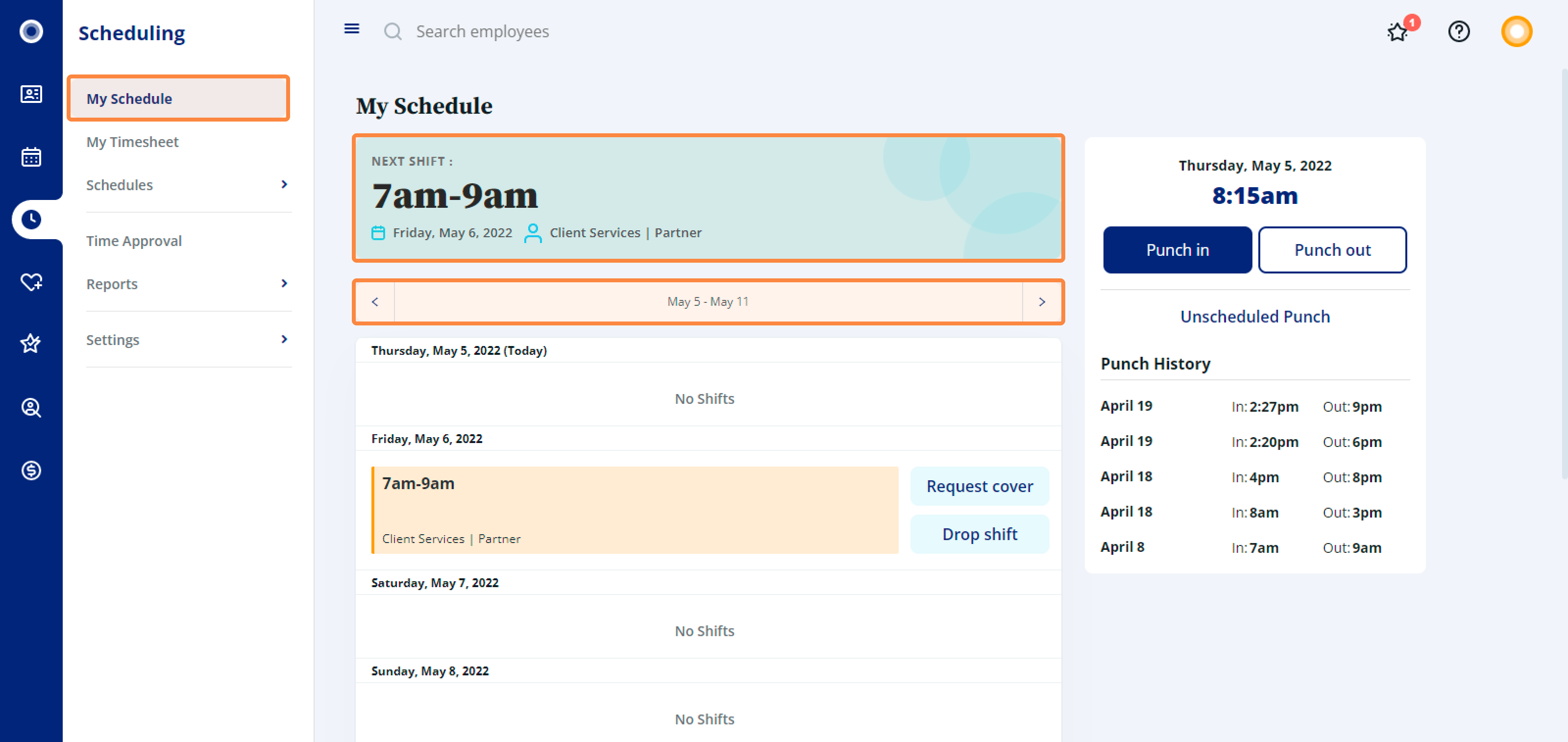Expand the Settings submenu chevron
The height and width of the screenshot is (742, 1568).
[284, 340]
